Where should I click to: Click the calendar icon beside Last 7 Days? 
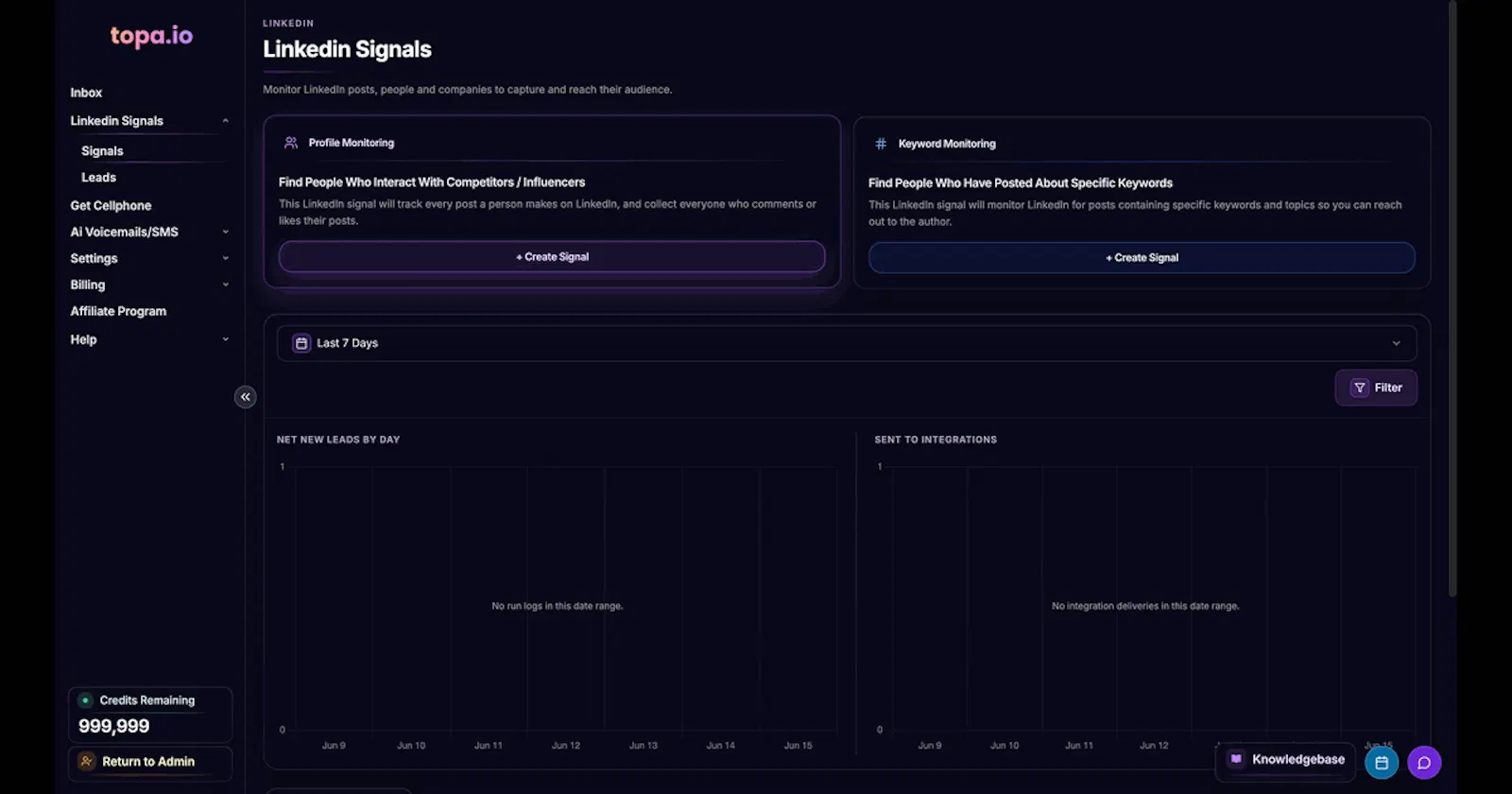(x=301, y=343)
